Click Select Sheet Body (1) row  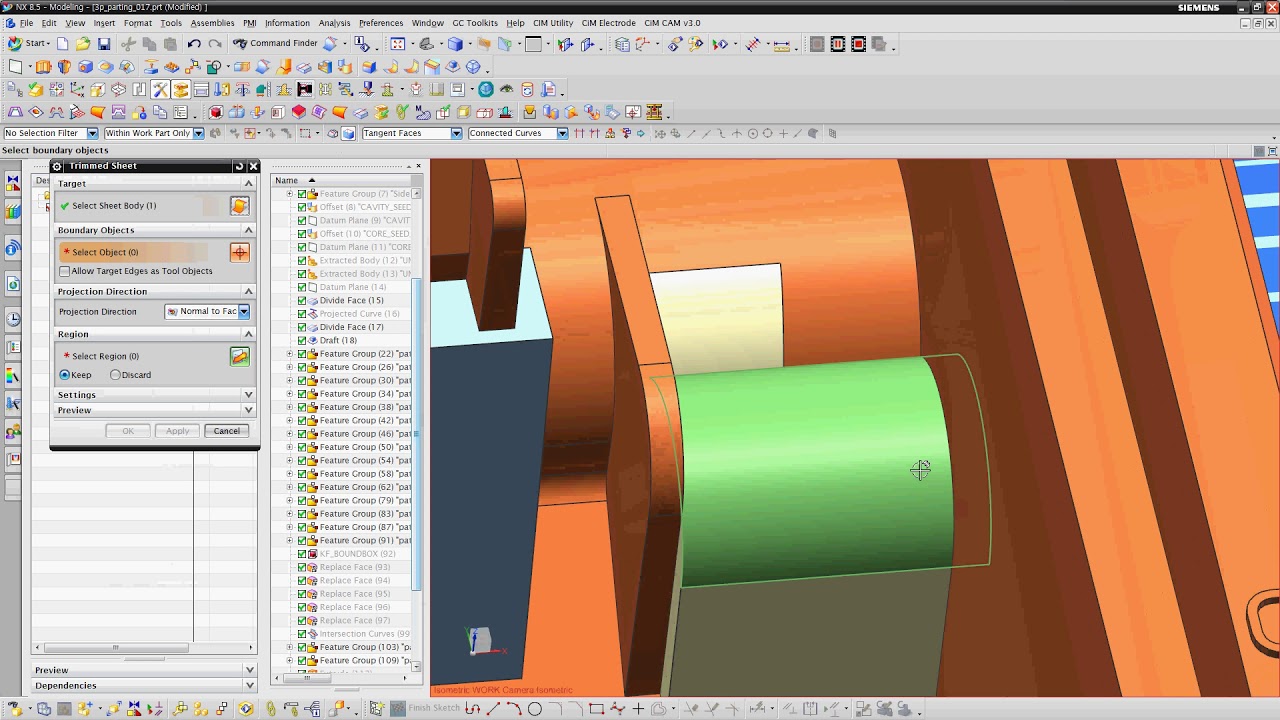point(154,206)
